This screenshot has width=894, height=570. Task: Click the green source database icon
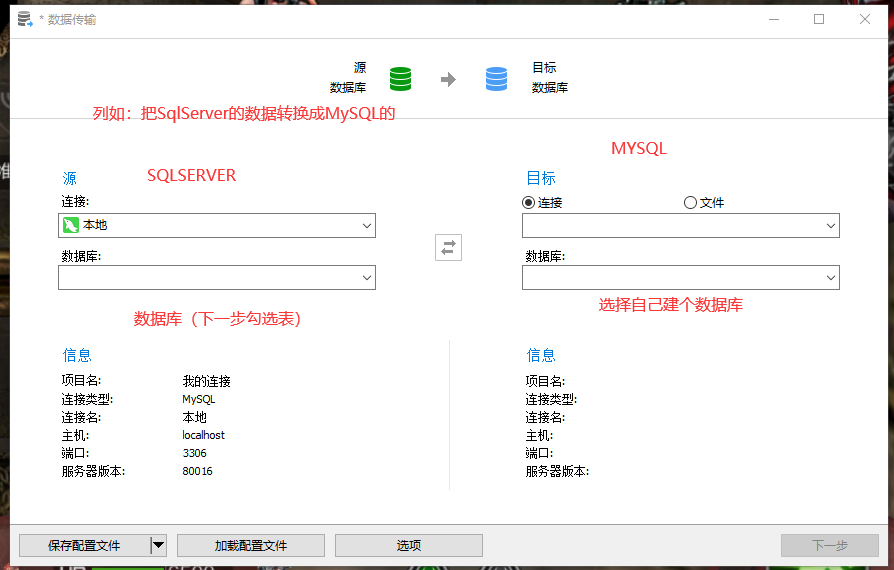pos(400,79)
